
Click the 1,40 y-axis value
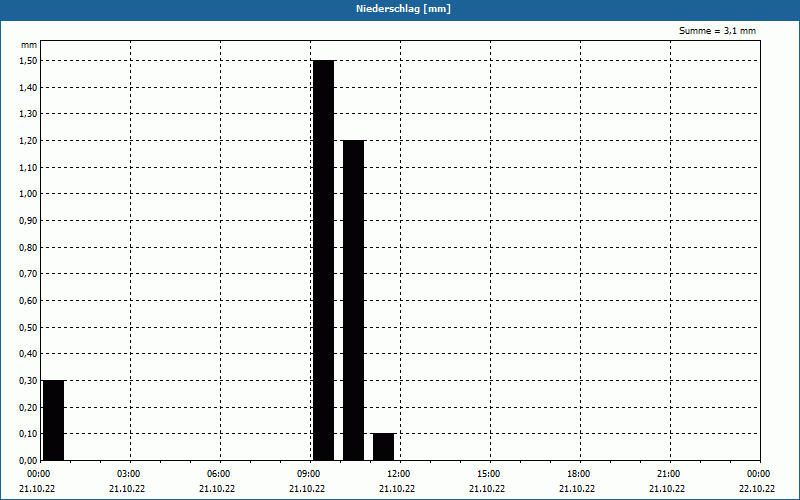[x=28, y=87]
